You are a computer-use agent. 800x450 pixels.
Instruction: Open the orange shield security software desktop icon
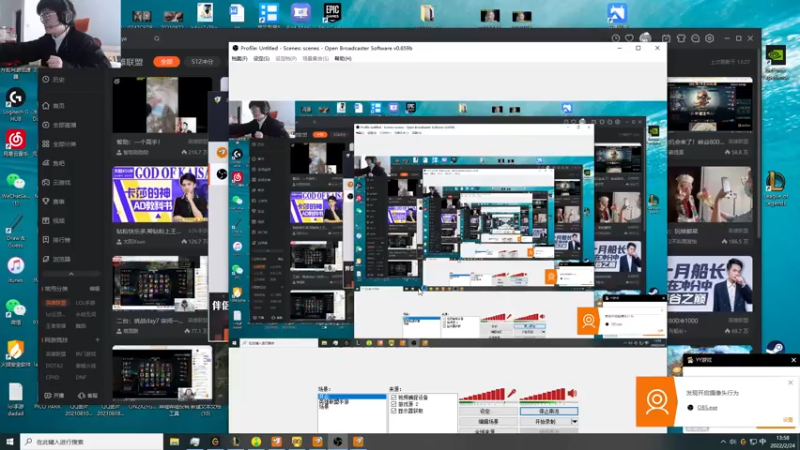tap(16, 353)
